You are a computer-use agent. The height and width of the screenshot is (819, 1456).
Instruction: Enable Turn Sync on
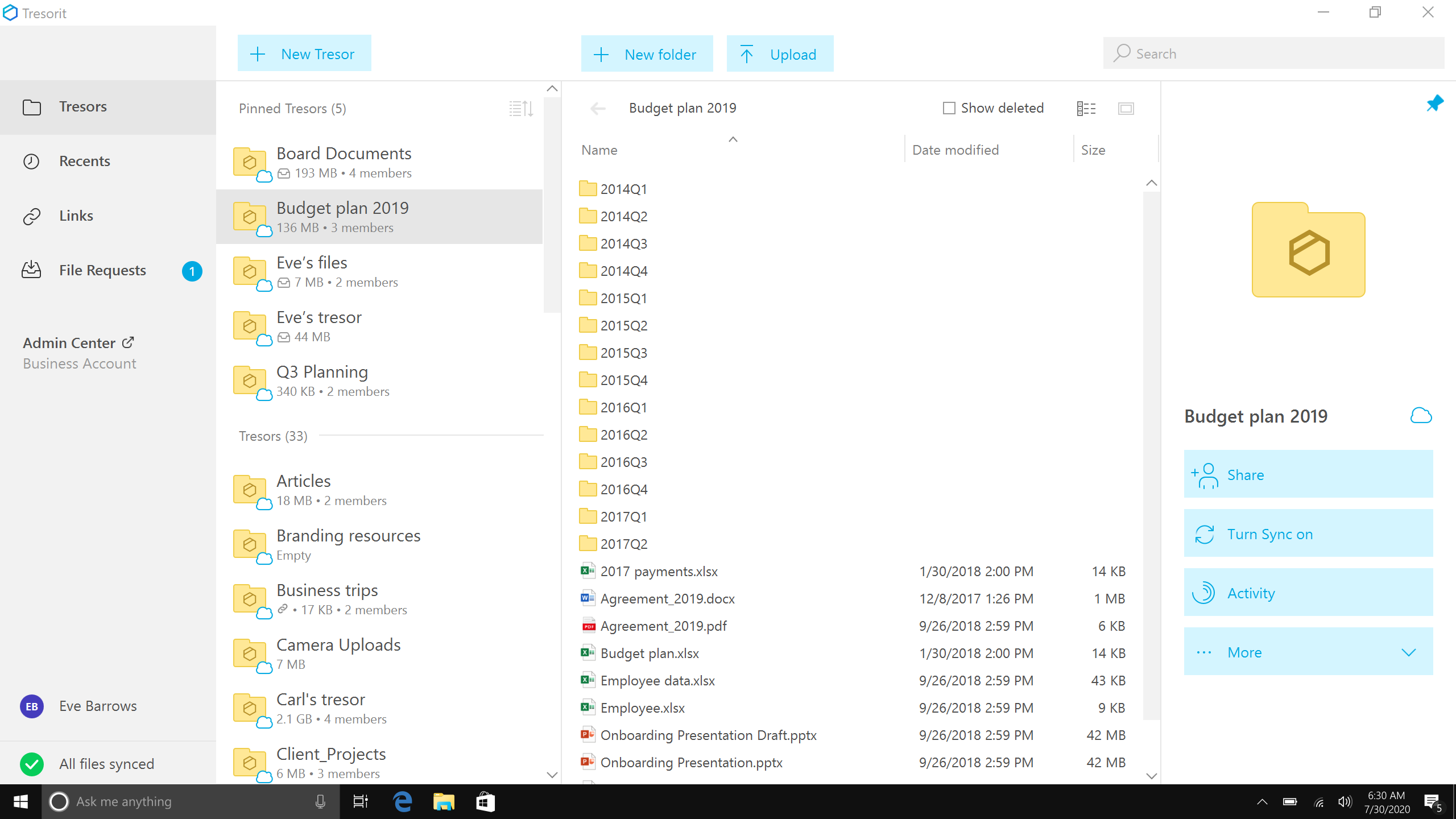(1308, 533)
